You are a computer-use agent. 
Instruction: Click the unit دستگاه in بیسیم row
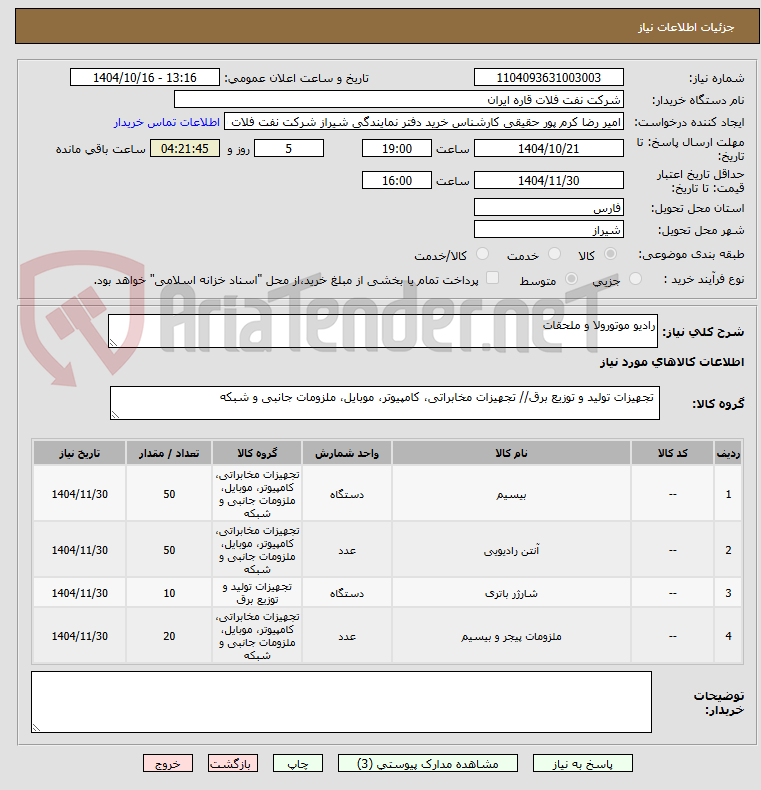click(347, 494)
